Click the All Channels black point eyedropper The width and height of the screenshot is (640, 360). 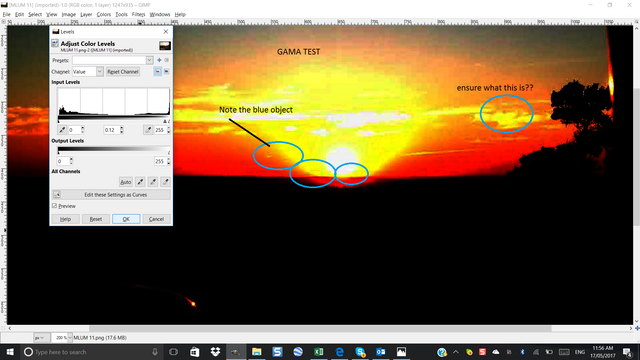click(140, 182)
